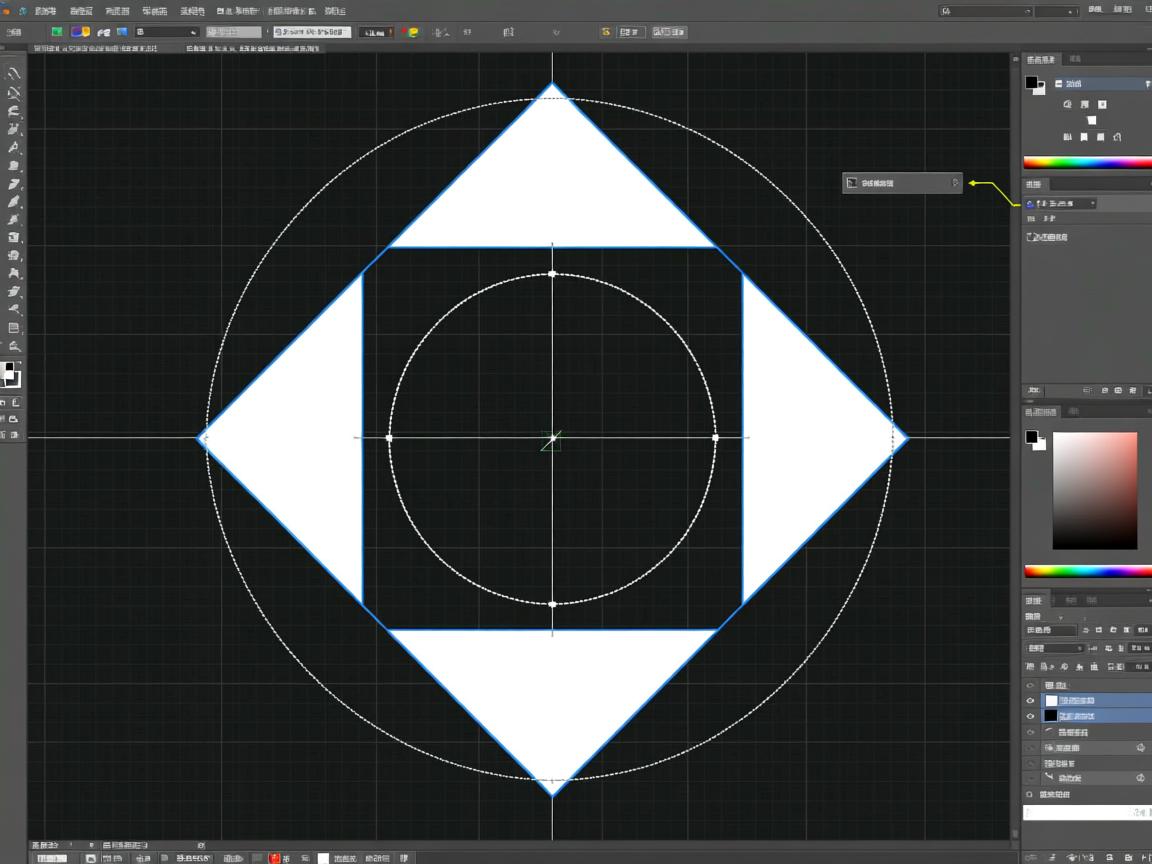Click the purple and yellow options bar icon
Screen dimensions: 1152x864
[80, 32]
